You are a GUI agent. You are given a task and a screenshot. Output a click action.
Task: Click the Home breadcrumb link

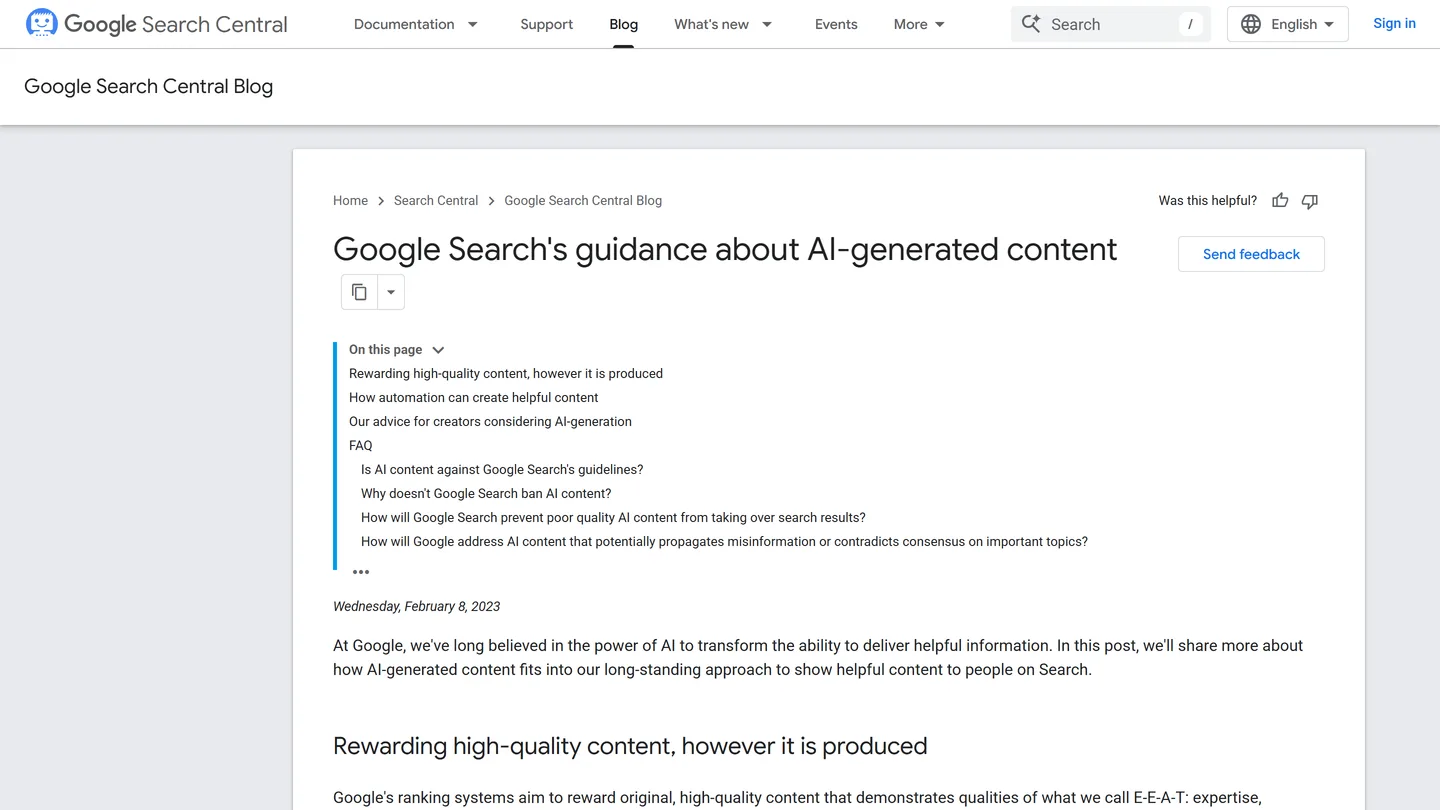351,200
